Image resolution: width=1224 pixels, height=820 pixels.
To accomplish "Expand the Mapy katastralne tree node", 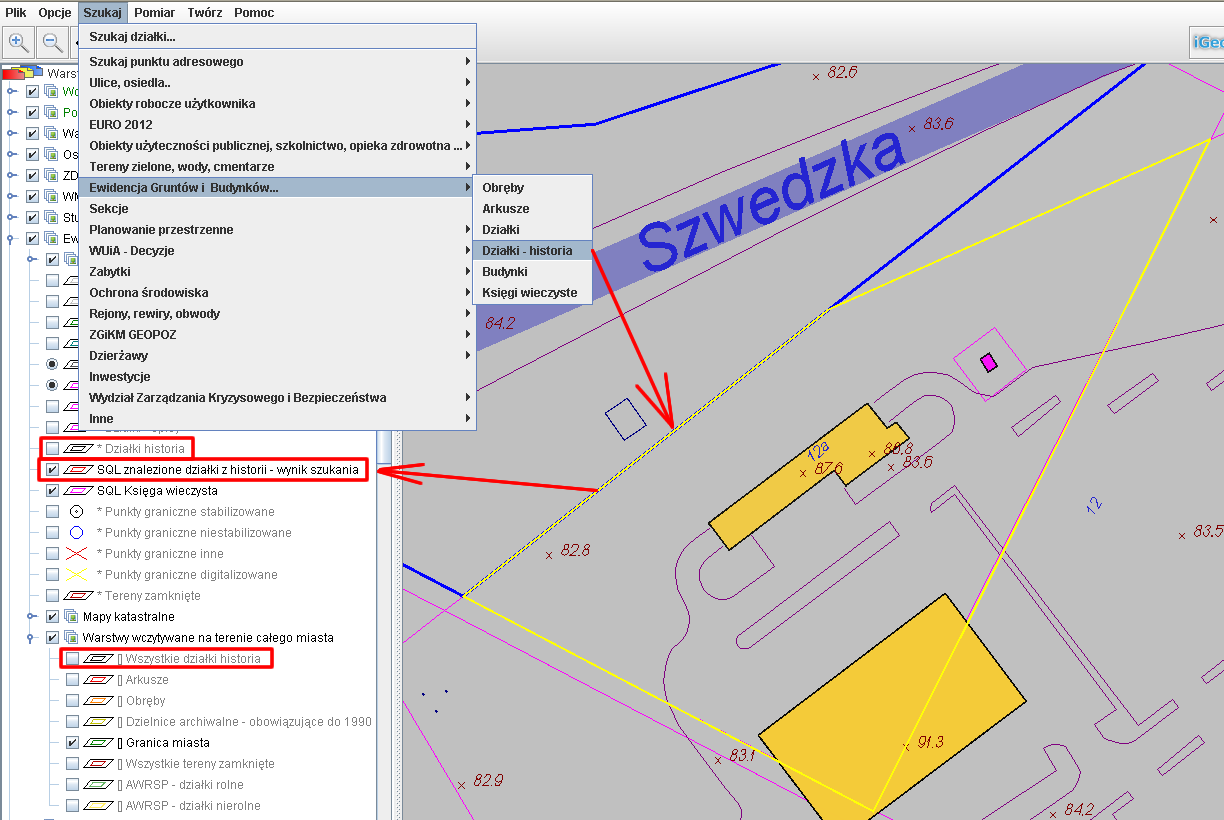I will point(32,617).
